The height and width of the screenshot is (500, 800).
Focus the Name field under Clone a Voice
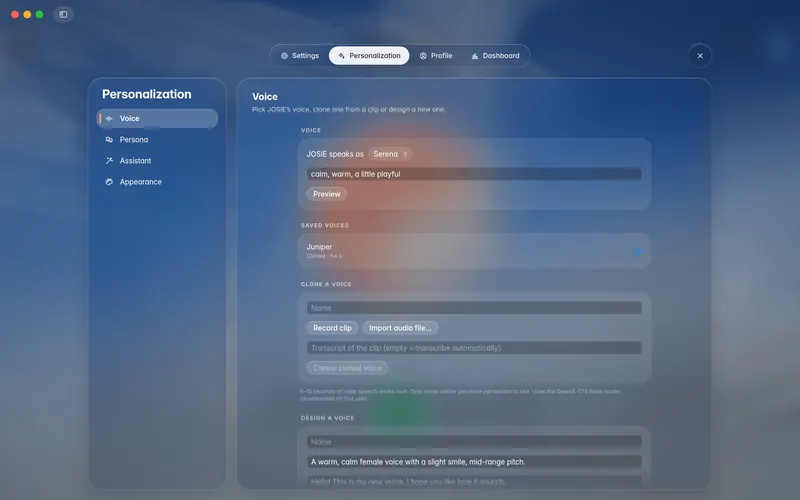[x=474, y=308]
